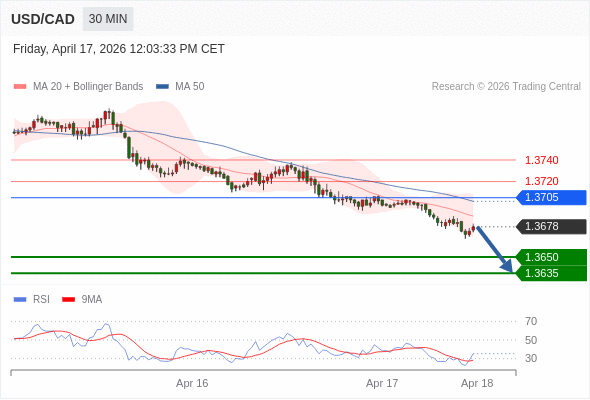590x400 pixels.
Task: Click the RSI legend color marker
Action: 20,300
